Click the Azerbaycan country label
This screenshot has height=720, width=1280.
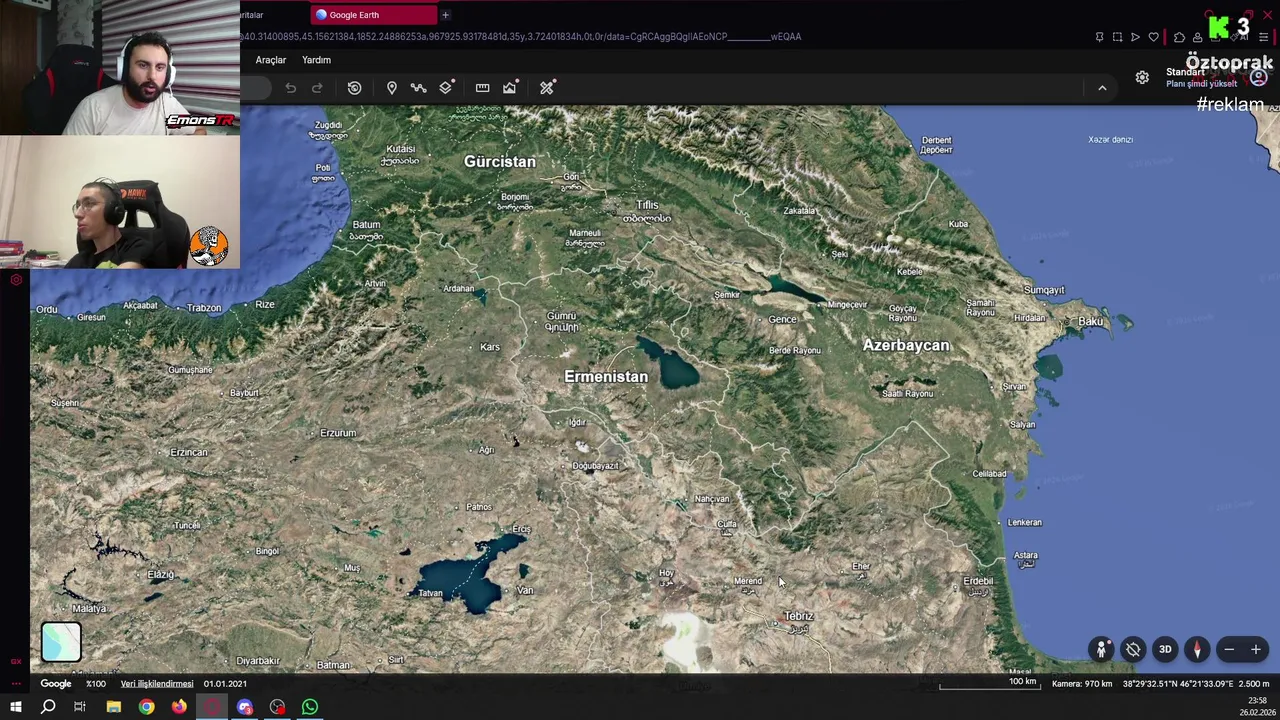click(906, 345)
